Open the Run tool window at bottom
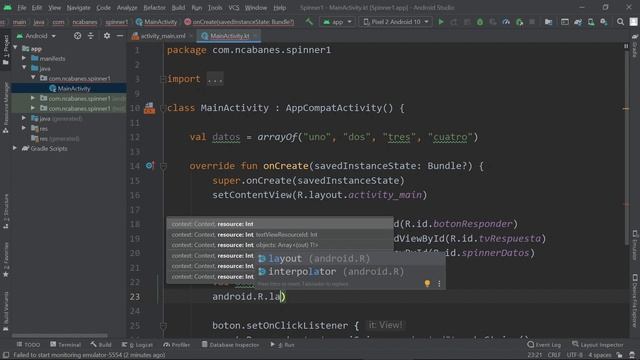 [282, 345]
